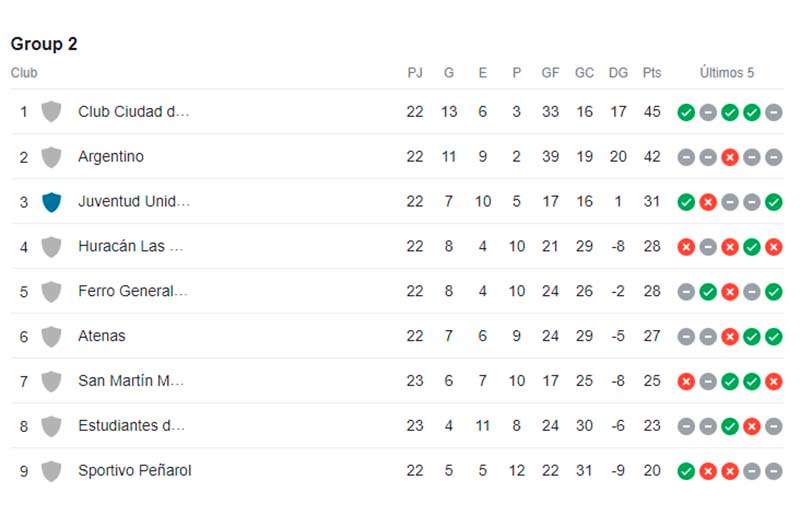The height and width of the screenshot is (530, 800).
Task: Click the PJ column header
Action: point(415,73)
